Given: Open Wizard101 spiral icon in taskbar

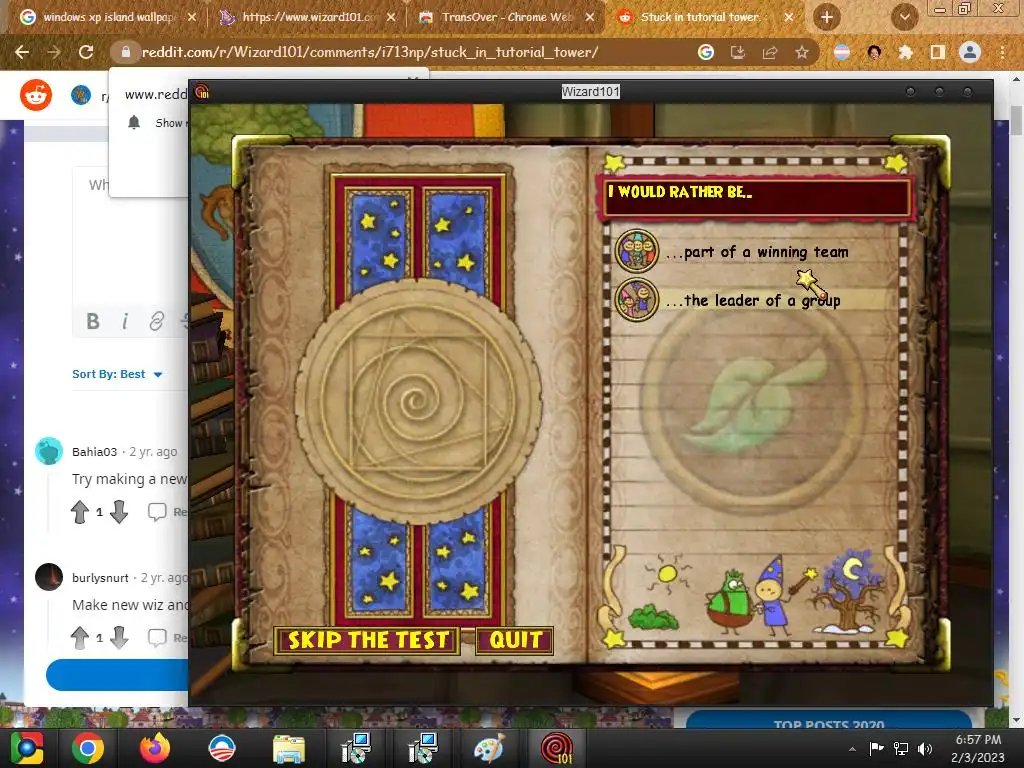Looking at the screenshot, I should [x=556, y=748].
